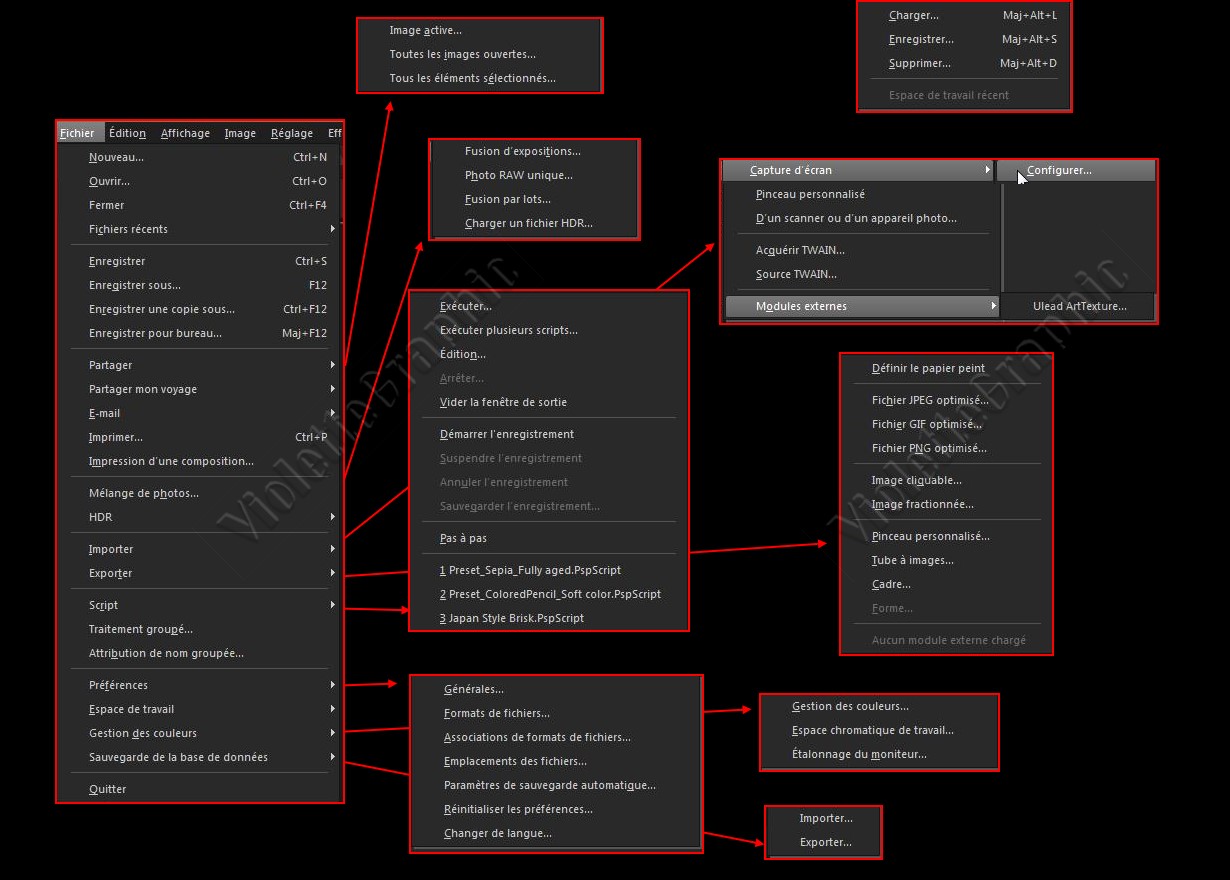The width and height of the screenshot is (1230, 880).
Task: Select "Toutes les images ouvertes..." option
Action: [462, 54]
